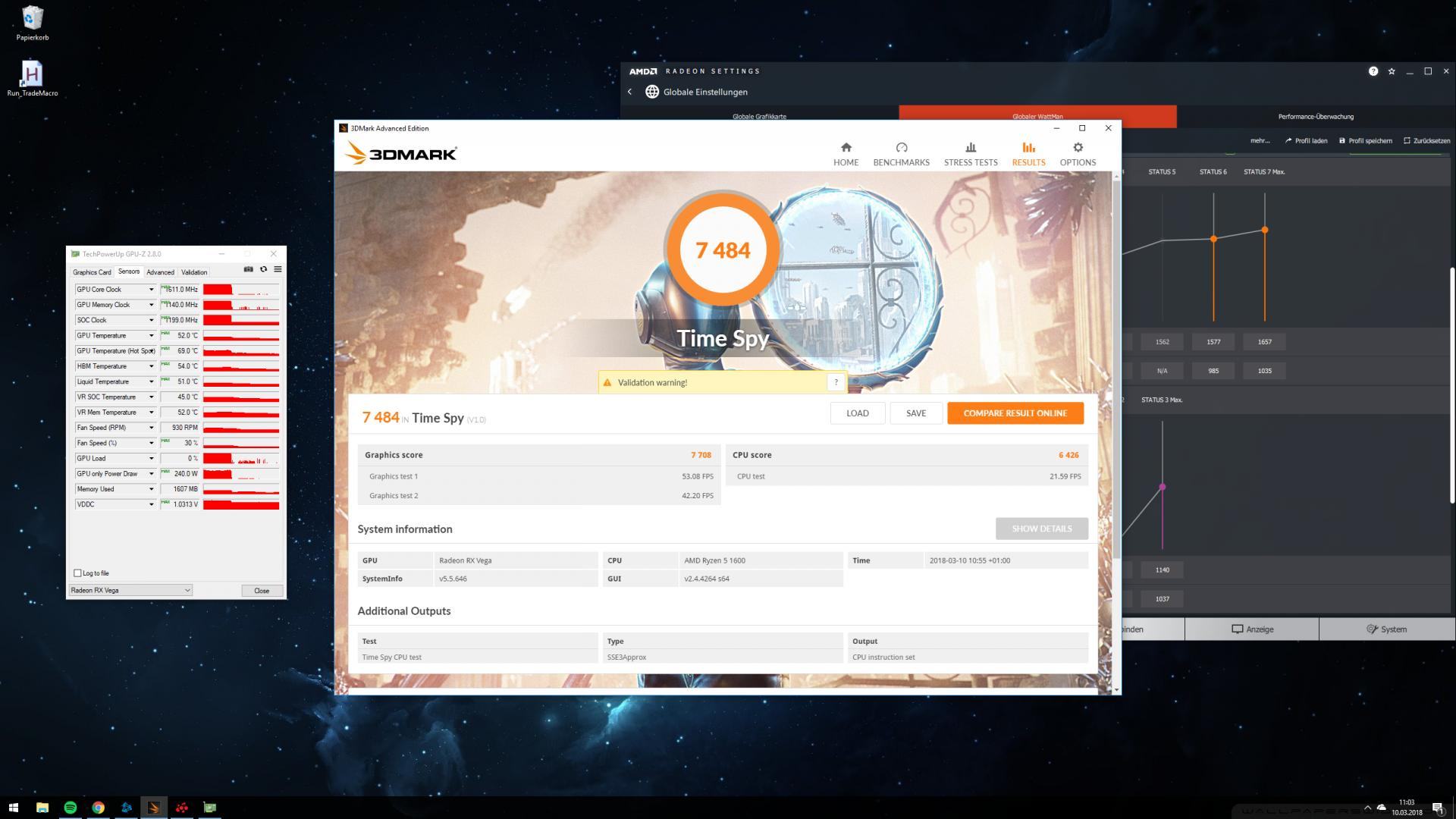The image size is (1456, 819).
Task: Open Radeon Settings red taskbar icon
Action: [x=182, y=808]
